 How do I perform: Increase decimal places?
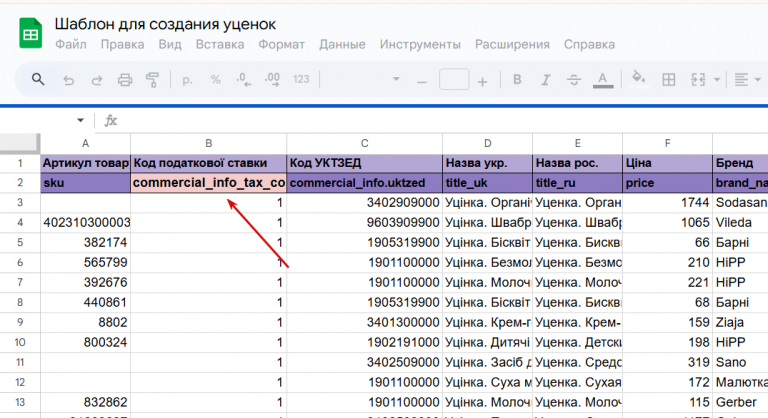(272, 79)
